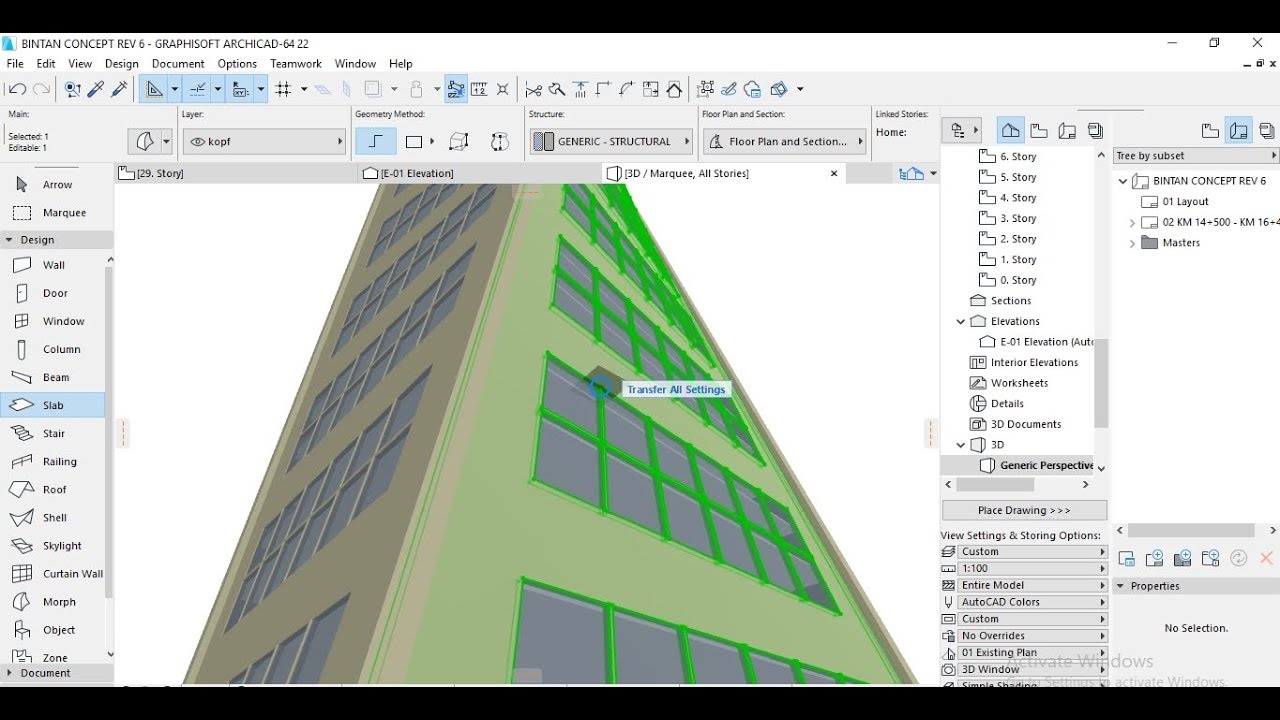Select the rectangular geometry method
The width and height of the screenshot is (1280, 720).
click(413, 142)
